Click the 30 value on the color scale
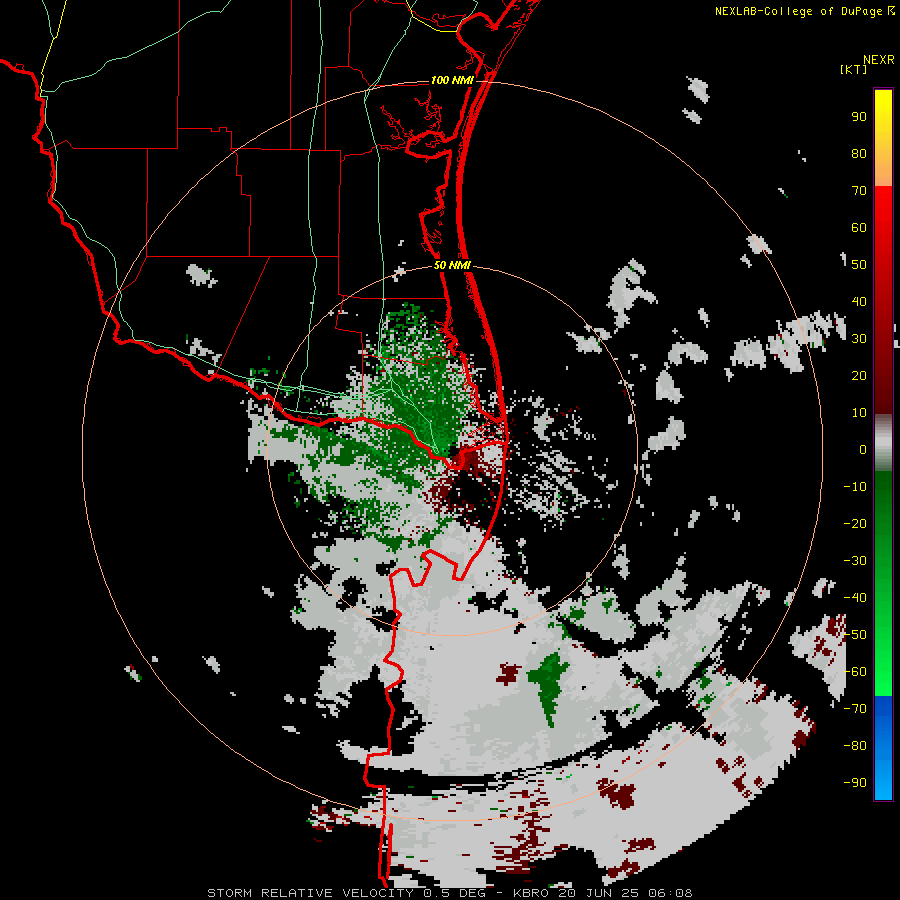The width and height of the screenshot is (900, 900). [859, 339]
